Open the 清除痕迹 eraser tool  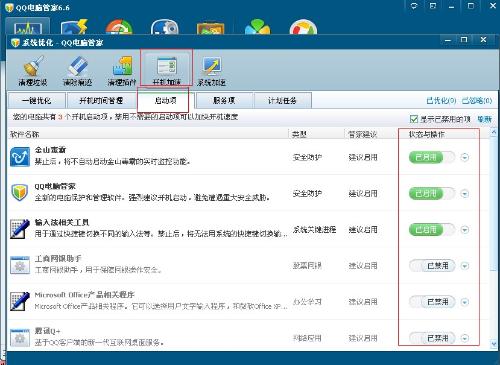point(77,70)
